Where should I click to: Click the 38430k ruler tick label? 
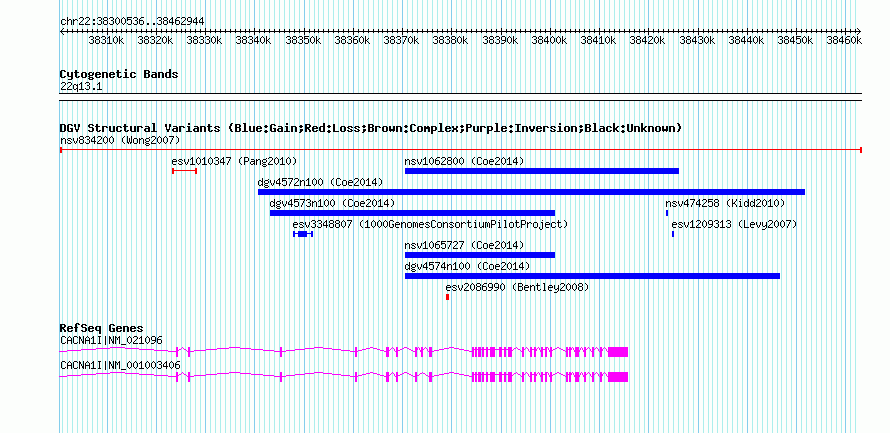pyautogui.click(x=696, y=40)
